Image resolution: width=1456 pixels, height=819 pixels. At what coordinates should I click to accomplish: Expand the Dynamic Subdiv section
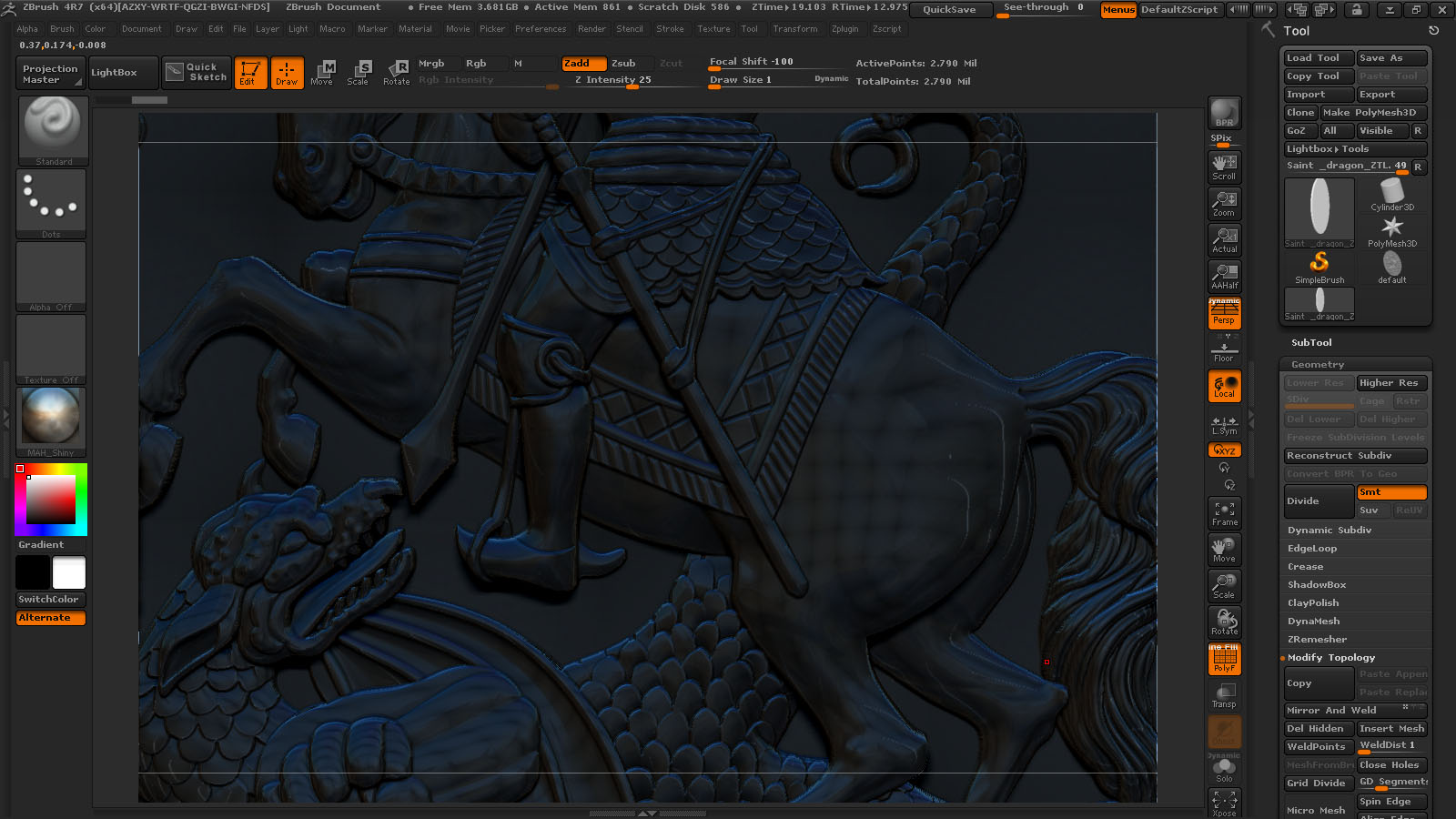(1329, 530)
